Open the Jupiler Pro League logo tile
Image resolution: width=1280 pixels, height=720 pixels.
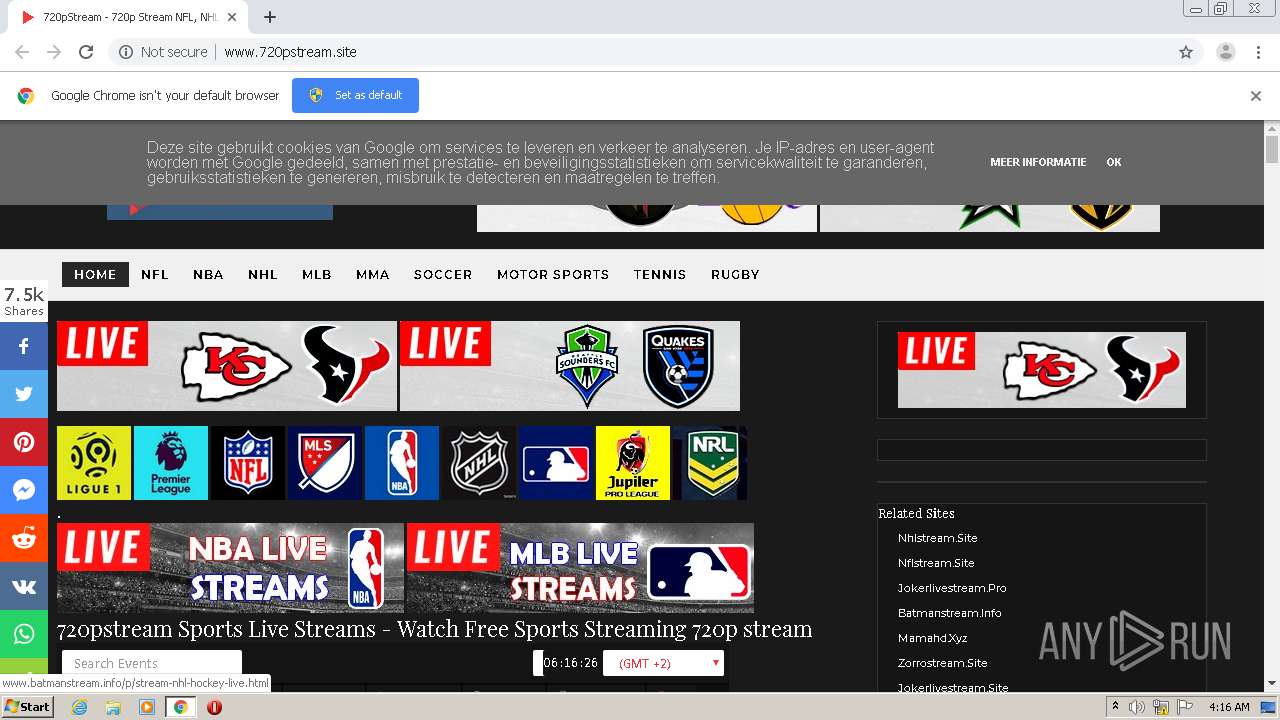[x=633, y=463]
